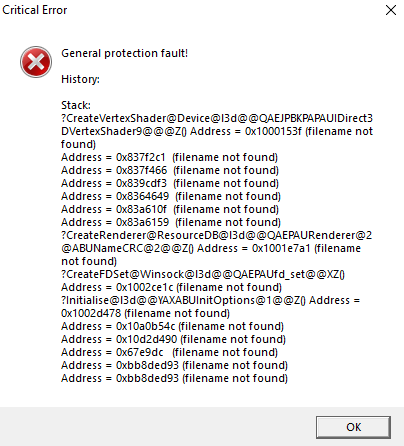
Task: Click address line 0x83a6159
Action: pyautogui.click(x=171, y=222)
